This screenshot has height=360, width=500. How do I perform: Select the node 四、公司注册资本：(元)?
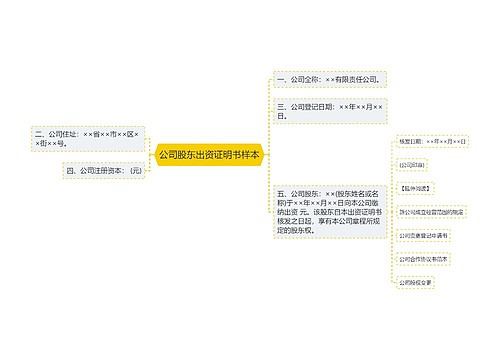[x=104, y=171]
